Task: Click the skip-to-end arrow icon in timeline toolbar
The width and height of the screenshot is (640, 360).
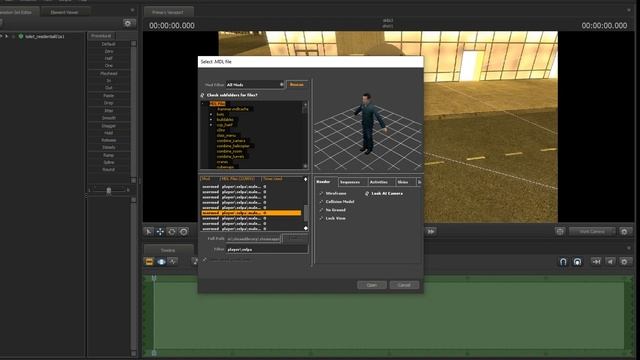Action: click(596, 262)
